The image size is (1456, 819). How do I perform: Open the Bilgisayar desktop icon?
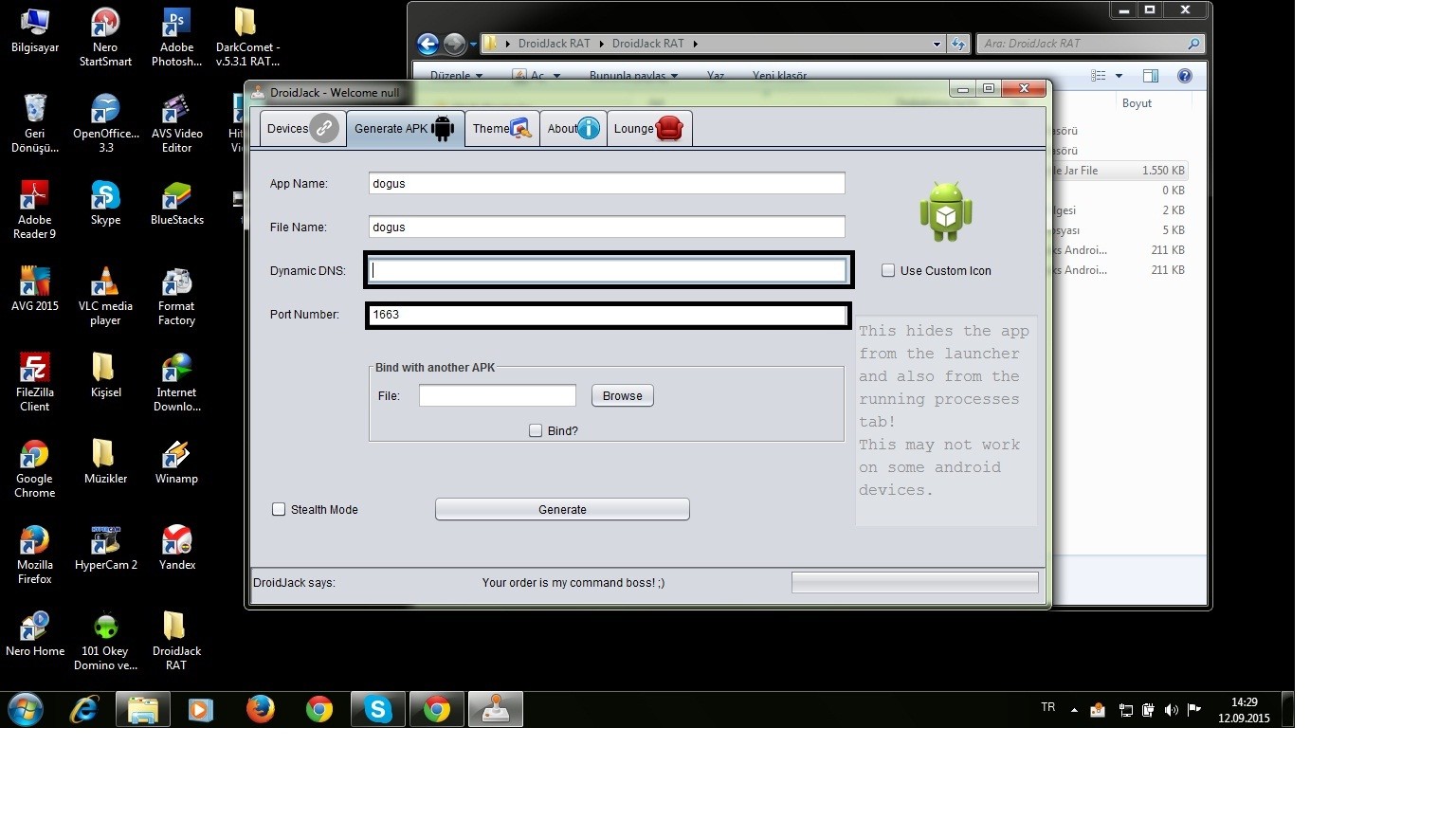pyautogui.click(x=35, y=30)
